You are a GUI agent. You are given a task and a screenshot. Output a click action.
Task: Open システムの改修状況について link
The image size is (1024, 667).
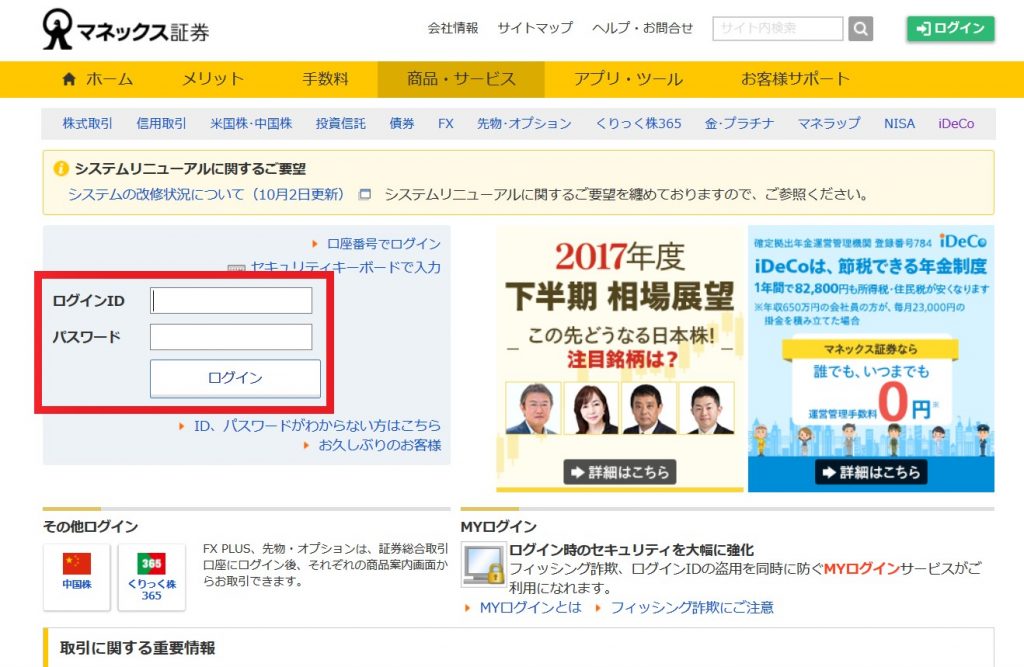point(206,195)
